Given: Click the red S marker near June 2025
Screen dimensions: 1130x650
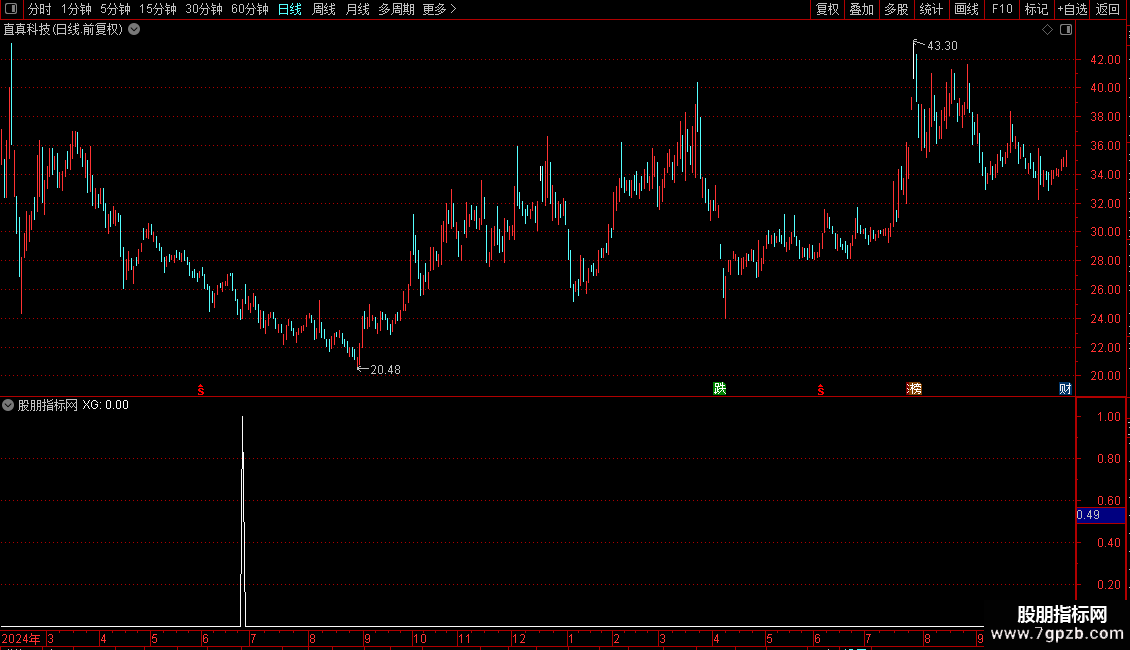Looking at the screenshot, I should [x=821, y=390].
